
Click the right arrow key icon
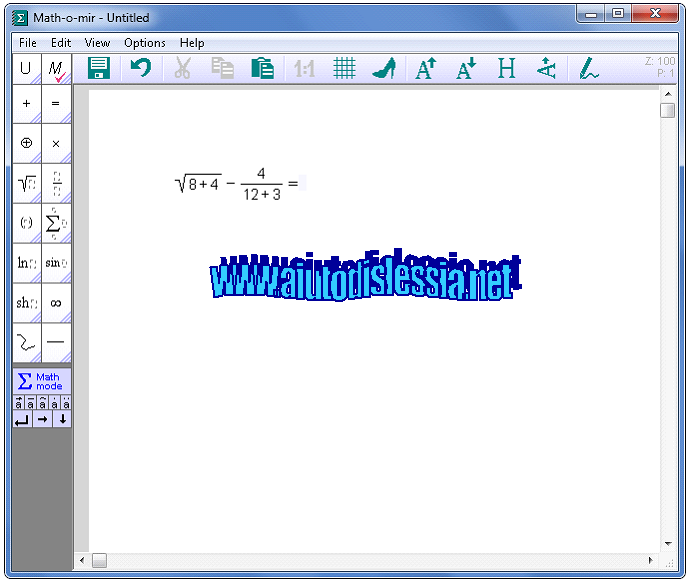click(x=43, y=420)
